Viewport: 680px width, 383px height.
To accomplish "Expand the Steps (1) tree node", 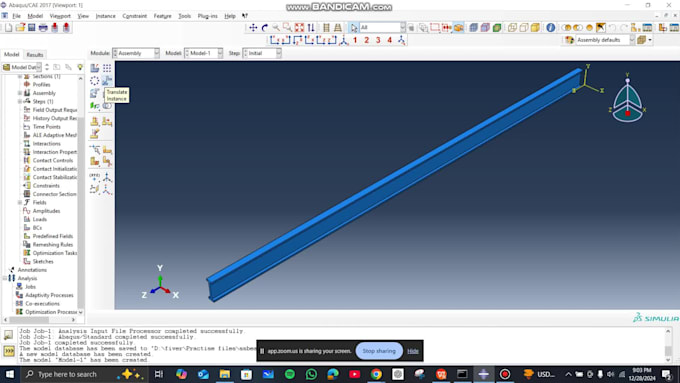I will tap(20, 101).
